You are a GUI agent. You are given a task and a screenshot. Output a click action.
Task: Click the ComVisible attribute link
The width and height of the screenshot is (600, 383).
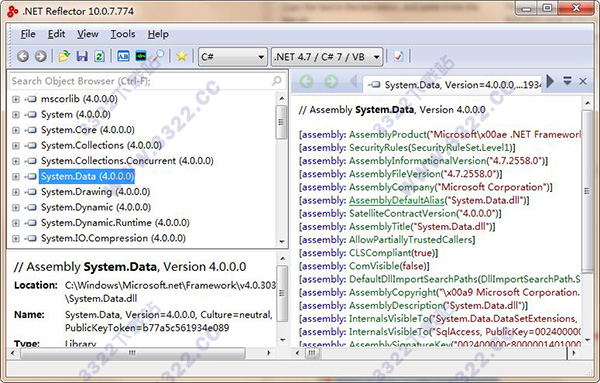click(374, 266)
